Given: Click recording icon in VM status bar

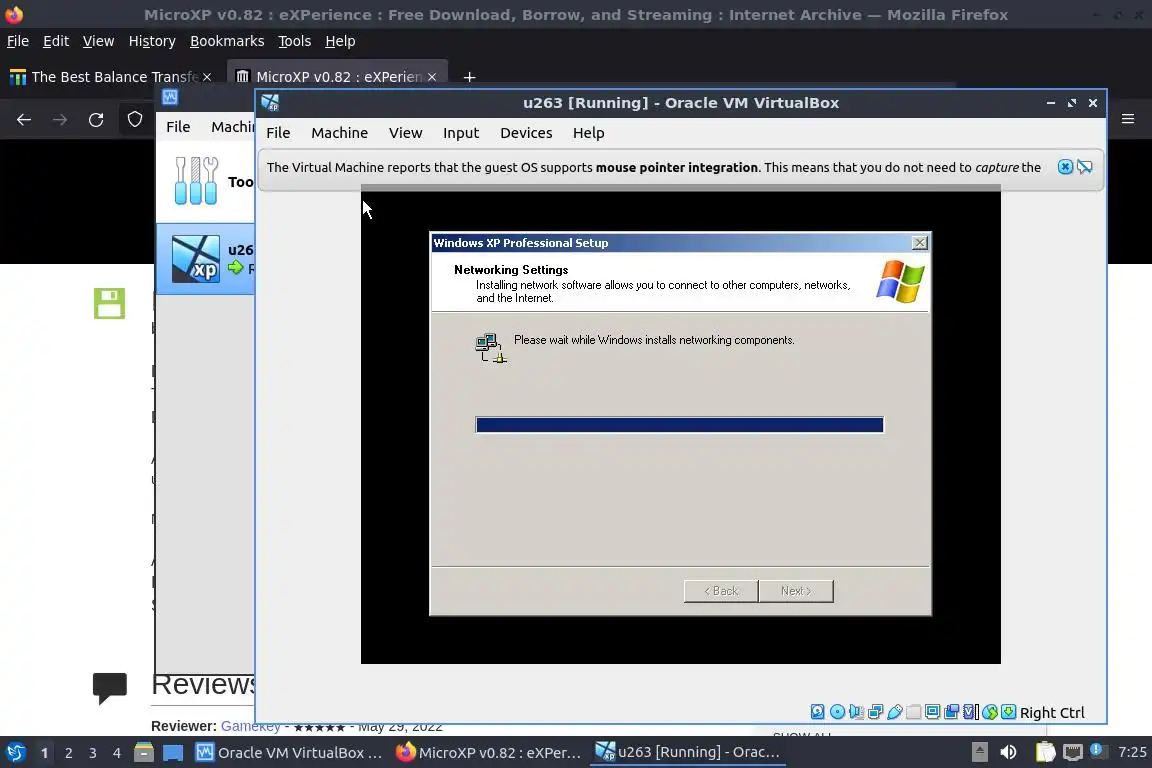Looking at the screenshot, I should coord(951,711).
